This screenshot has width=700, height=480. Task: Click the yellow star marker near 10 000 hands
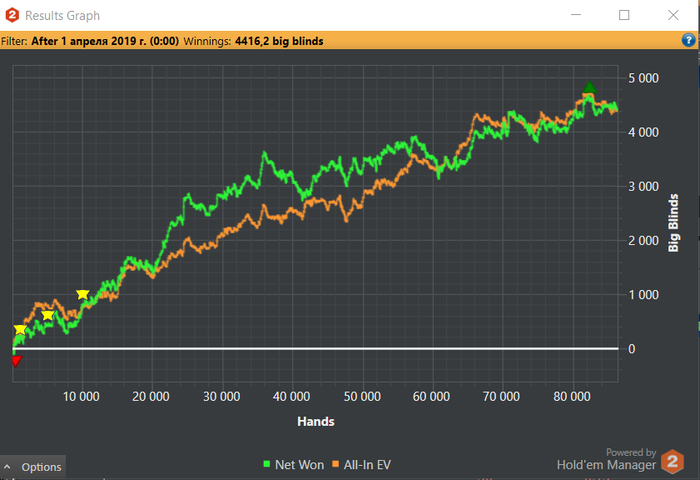(83, 294)
